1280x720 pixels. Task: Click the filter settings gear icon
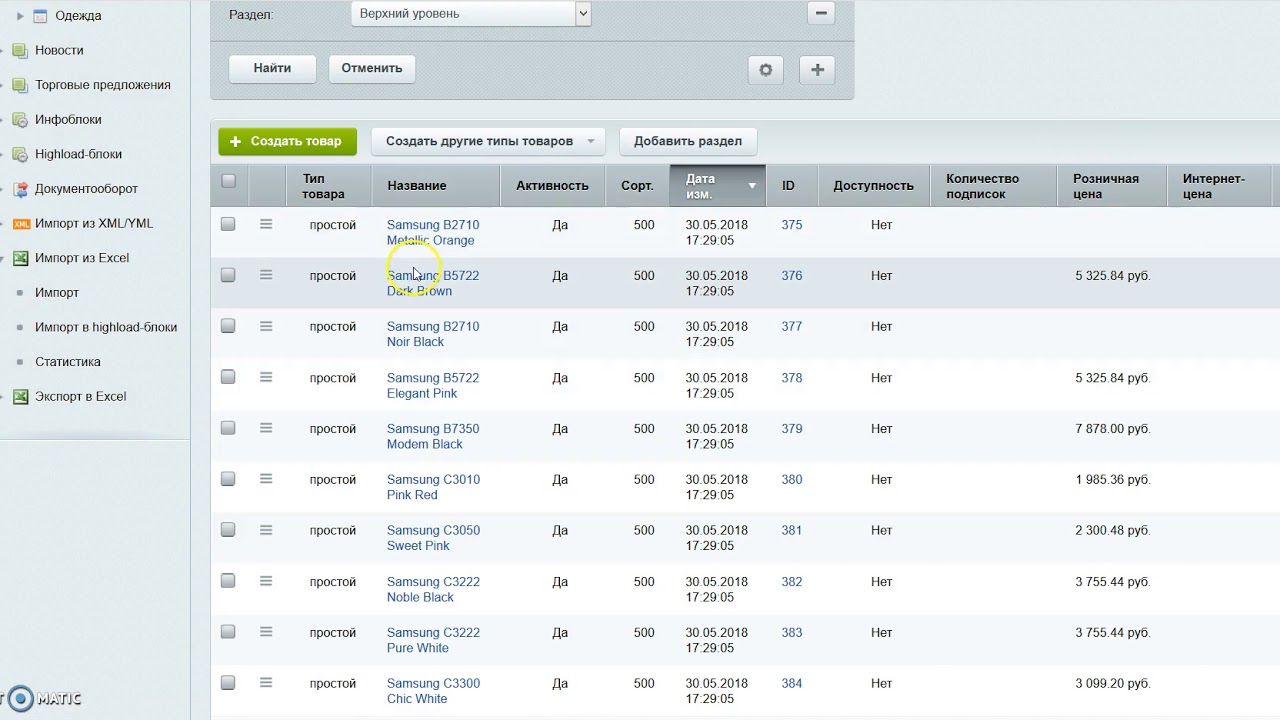click(766, 70)
